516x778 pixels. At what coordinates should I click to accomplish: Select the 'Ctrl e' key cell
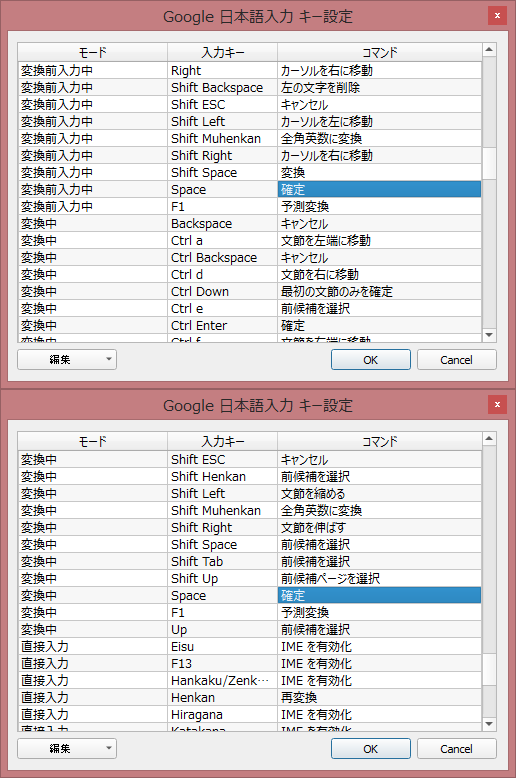[x=222, y=308]
